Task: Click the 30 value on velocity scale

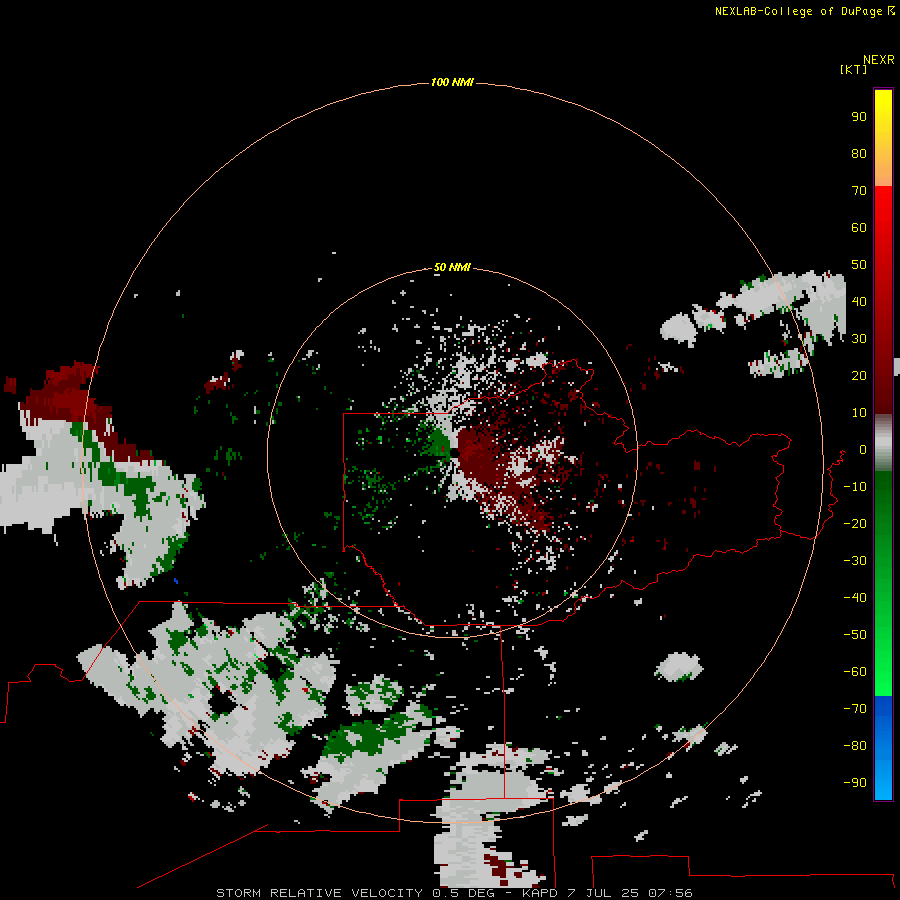Action: (x=859, y=339)
